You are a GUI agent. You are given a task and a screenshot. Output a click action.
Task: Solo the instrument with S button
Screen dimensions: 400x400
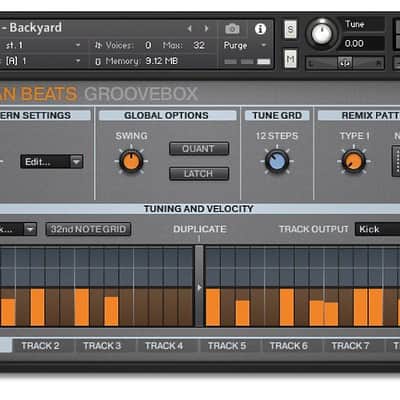click(290, 30)
